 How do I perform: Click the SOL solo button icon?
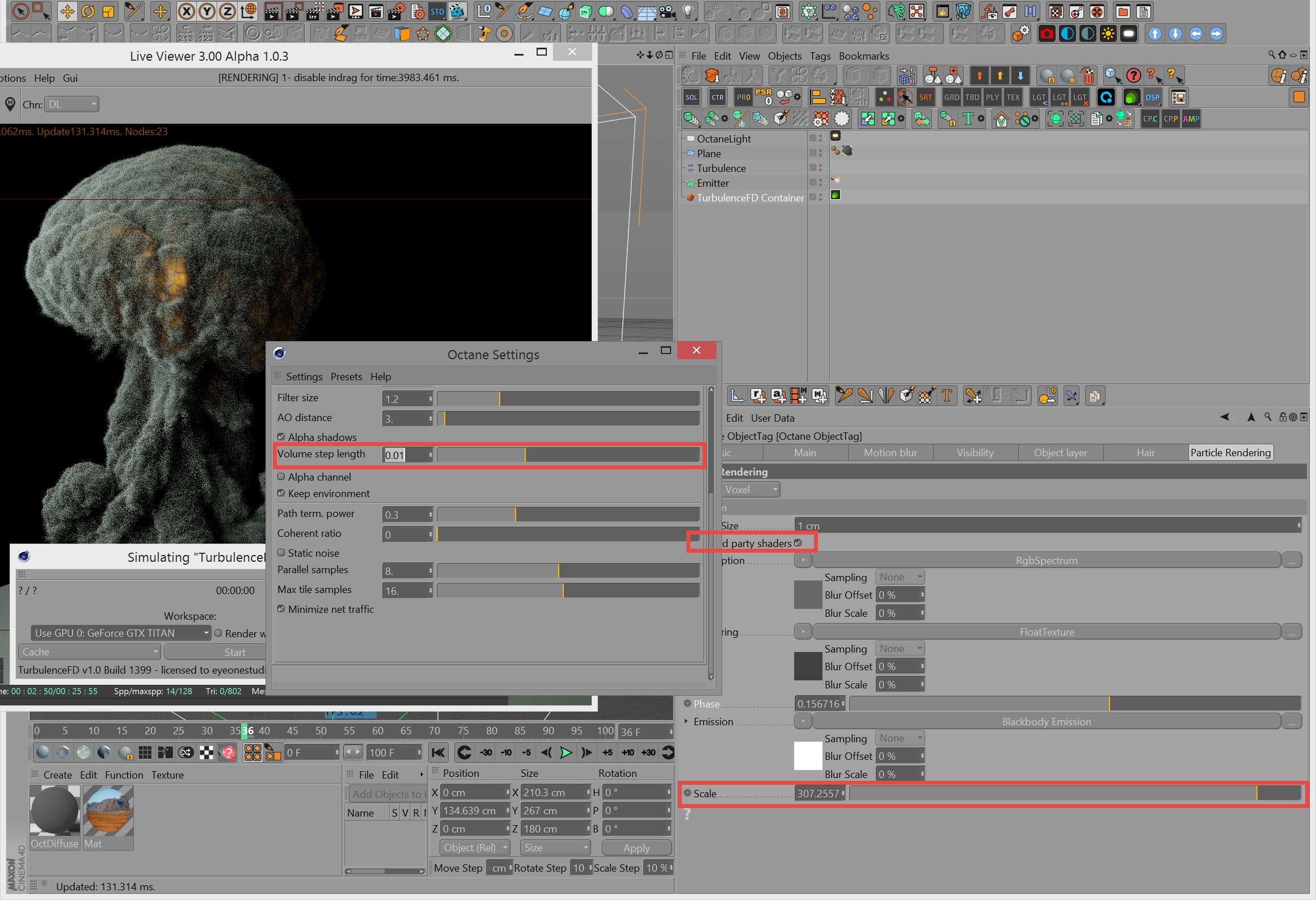[x=691, y=97]
